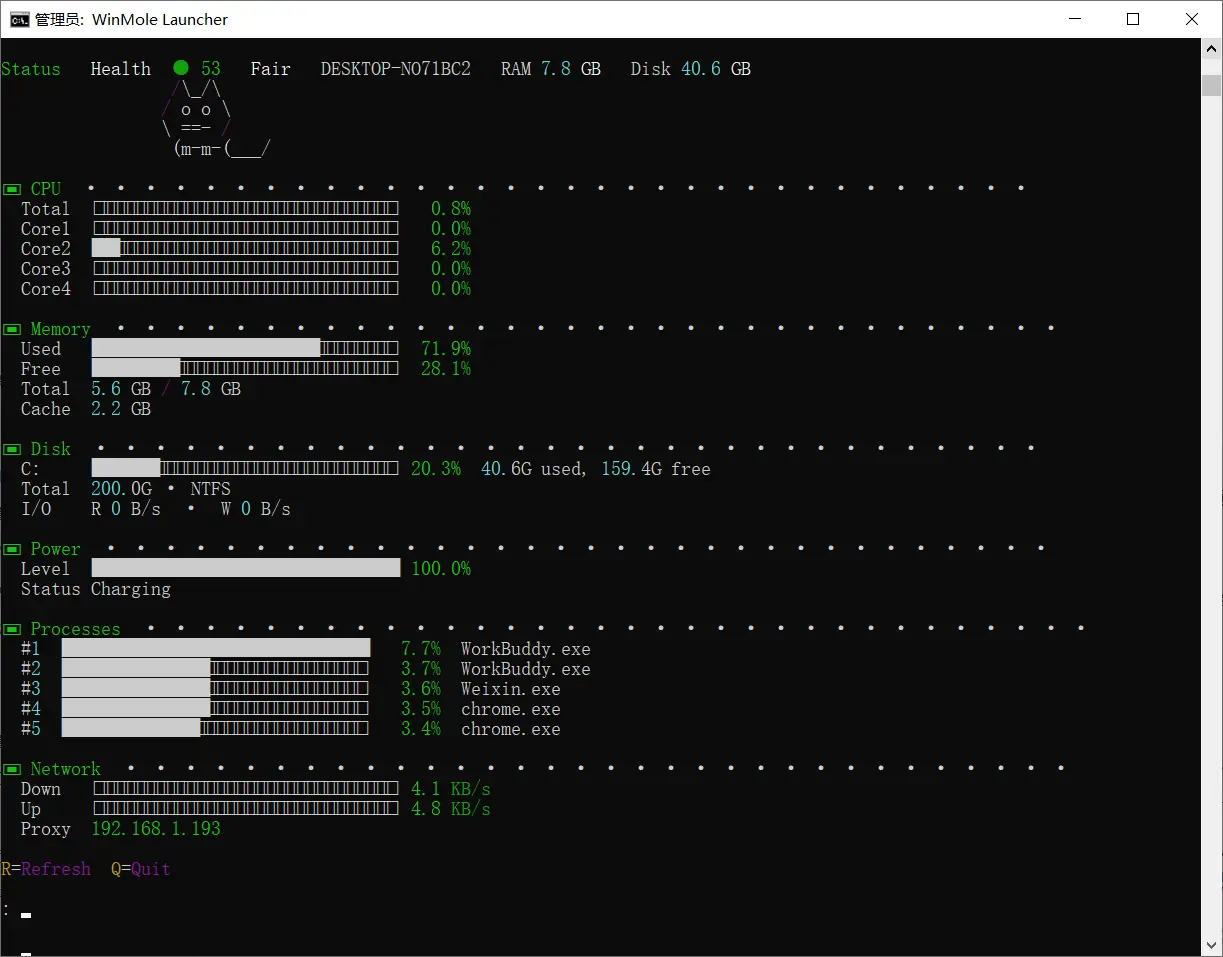The width and height of the screenshot is (1223, 957).
Task: Click the Q=Quit command text
Action: pyautogui.click(x=141, y=869)
